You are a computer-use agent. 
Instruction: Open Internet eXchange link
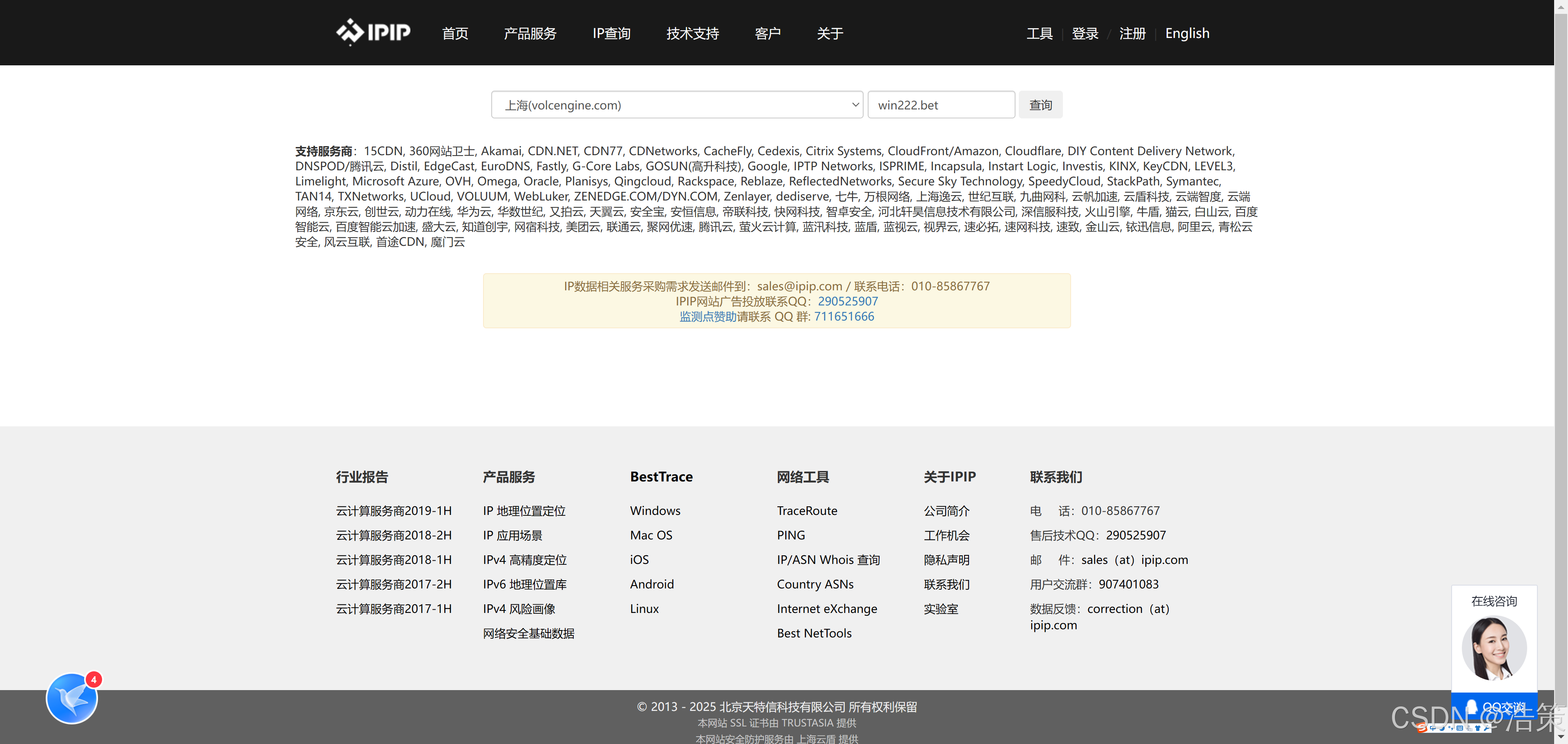[x=826, y=609]
